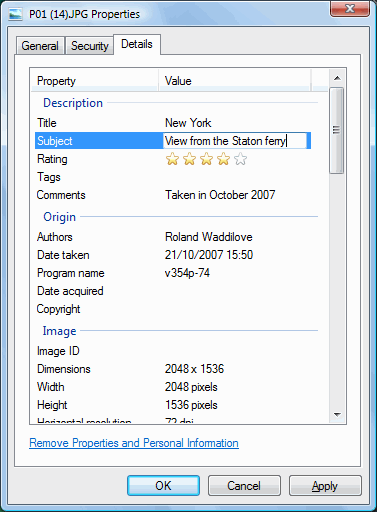
Task: Set rating to four stars
Action: [223, 159]
